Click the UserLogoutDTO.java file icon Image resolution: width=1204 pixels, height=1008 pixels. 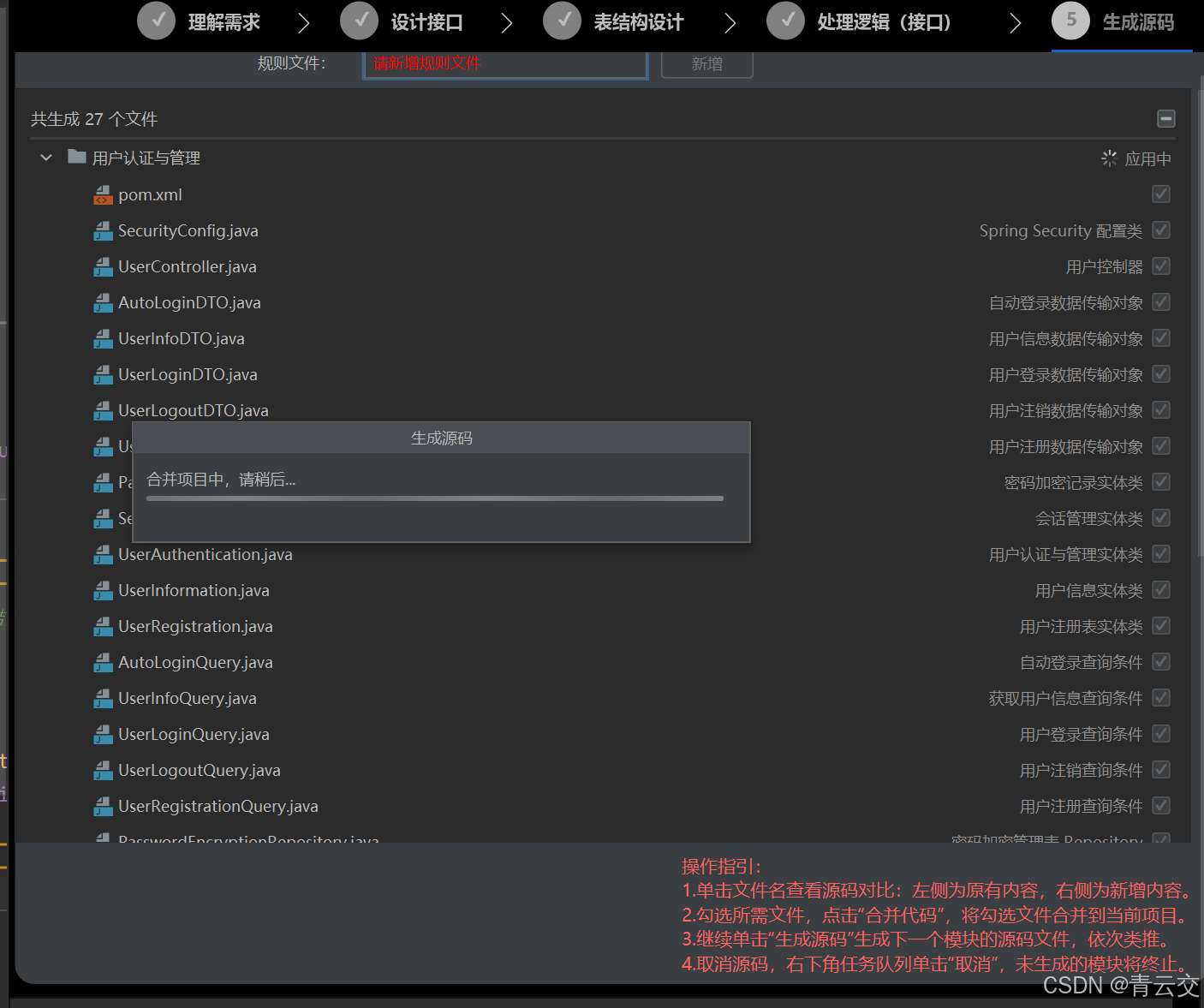tap(103, 411)
